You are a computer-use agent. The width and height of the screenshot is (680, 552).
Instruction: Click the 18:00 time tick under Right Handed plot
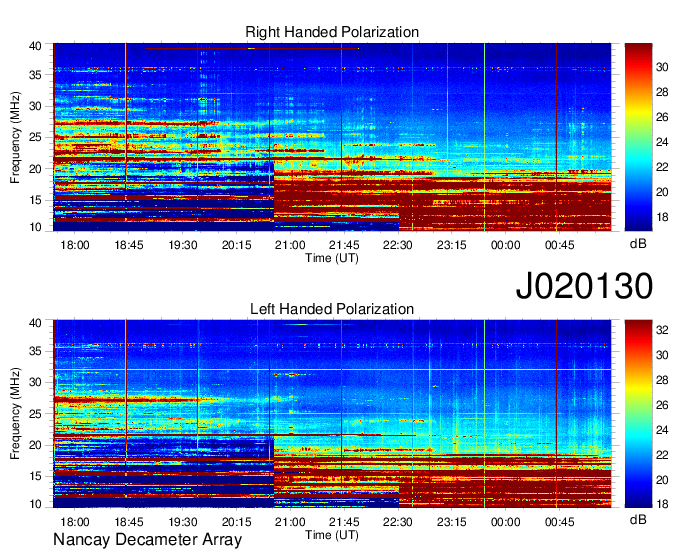point(75,245)
